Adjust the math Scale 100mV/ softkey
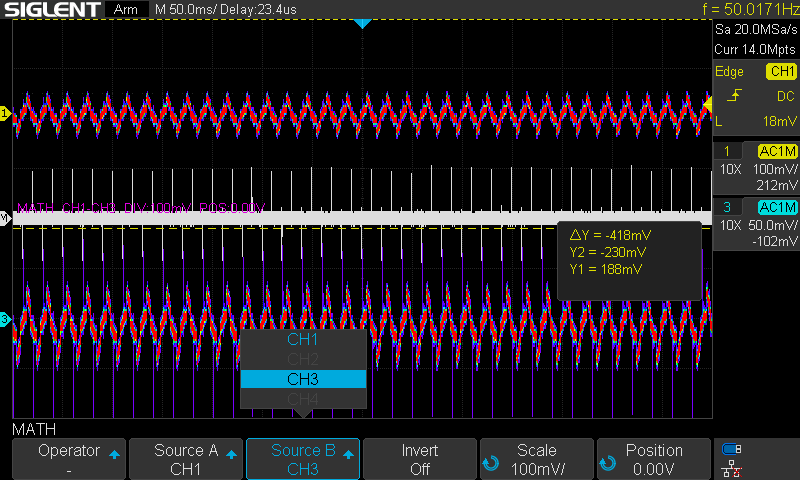Viewport: 800px width, 480px height. tap(537, 459)
